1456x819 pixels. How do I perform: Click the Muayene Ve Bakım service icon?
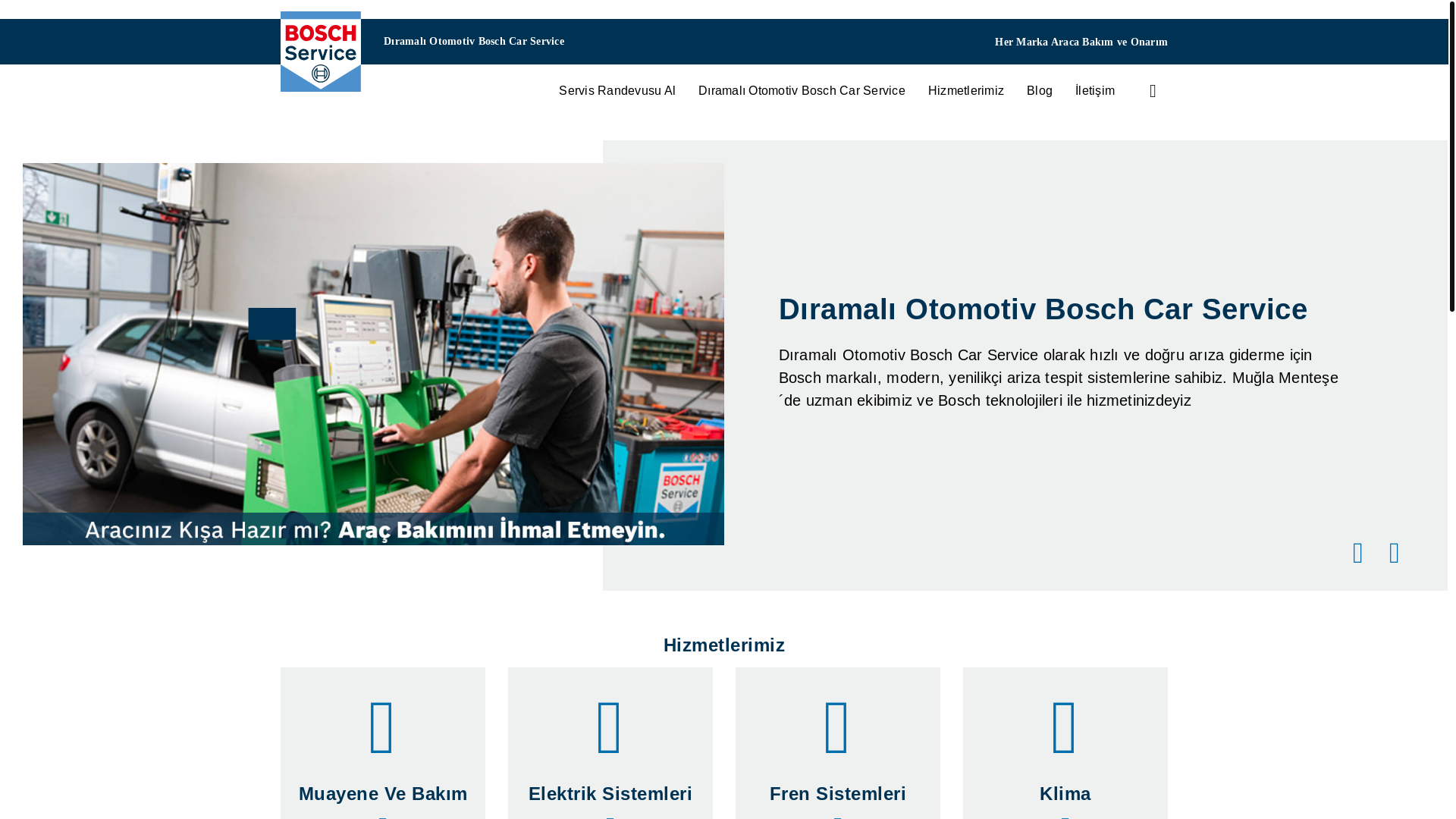click(382, 727)
